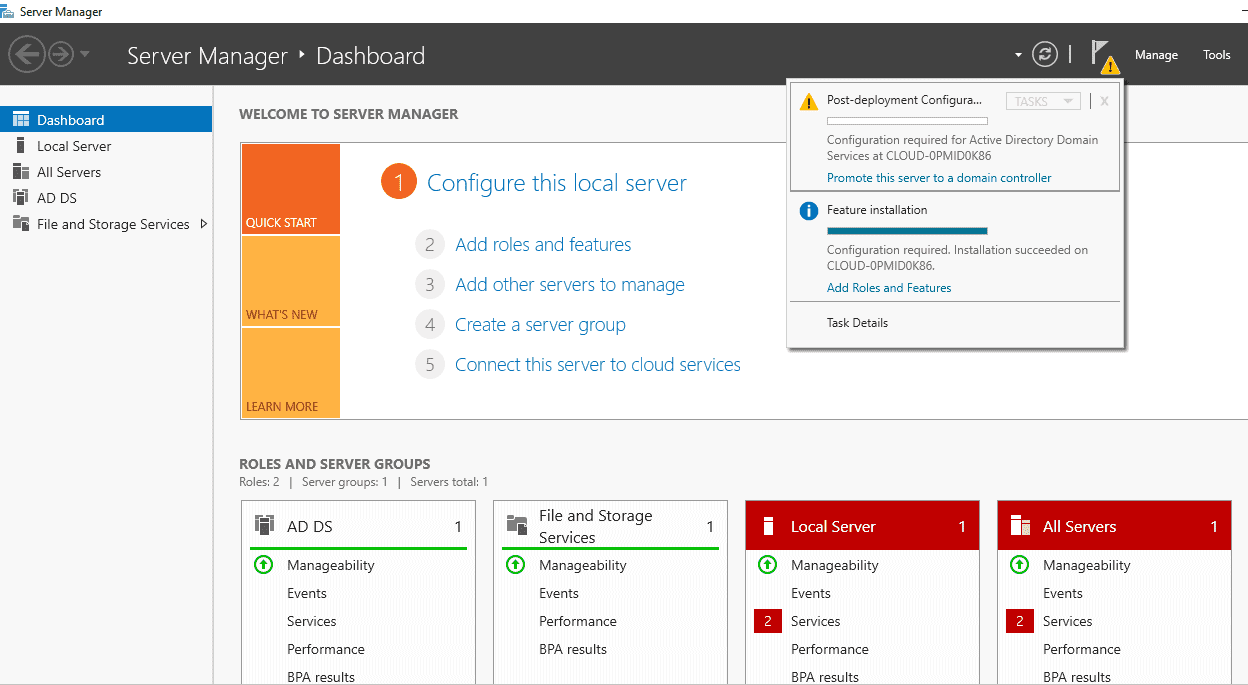
Task: Open Services in the Local Server tile
Action: pyautogui.click(x=816, y=621)
